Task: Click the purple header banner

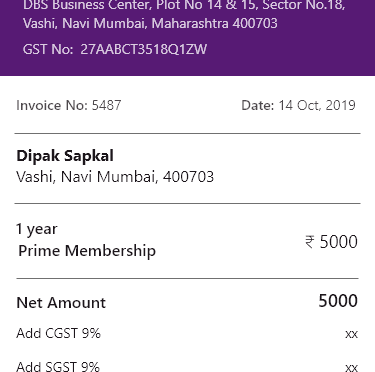Action: [x=187, y=38]
